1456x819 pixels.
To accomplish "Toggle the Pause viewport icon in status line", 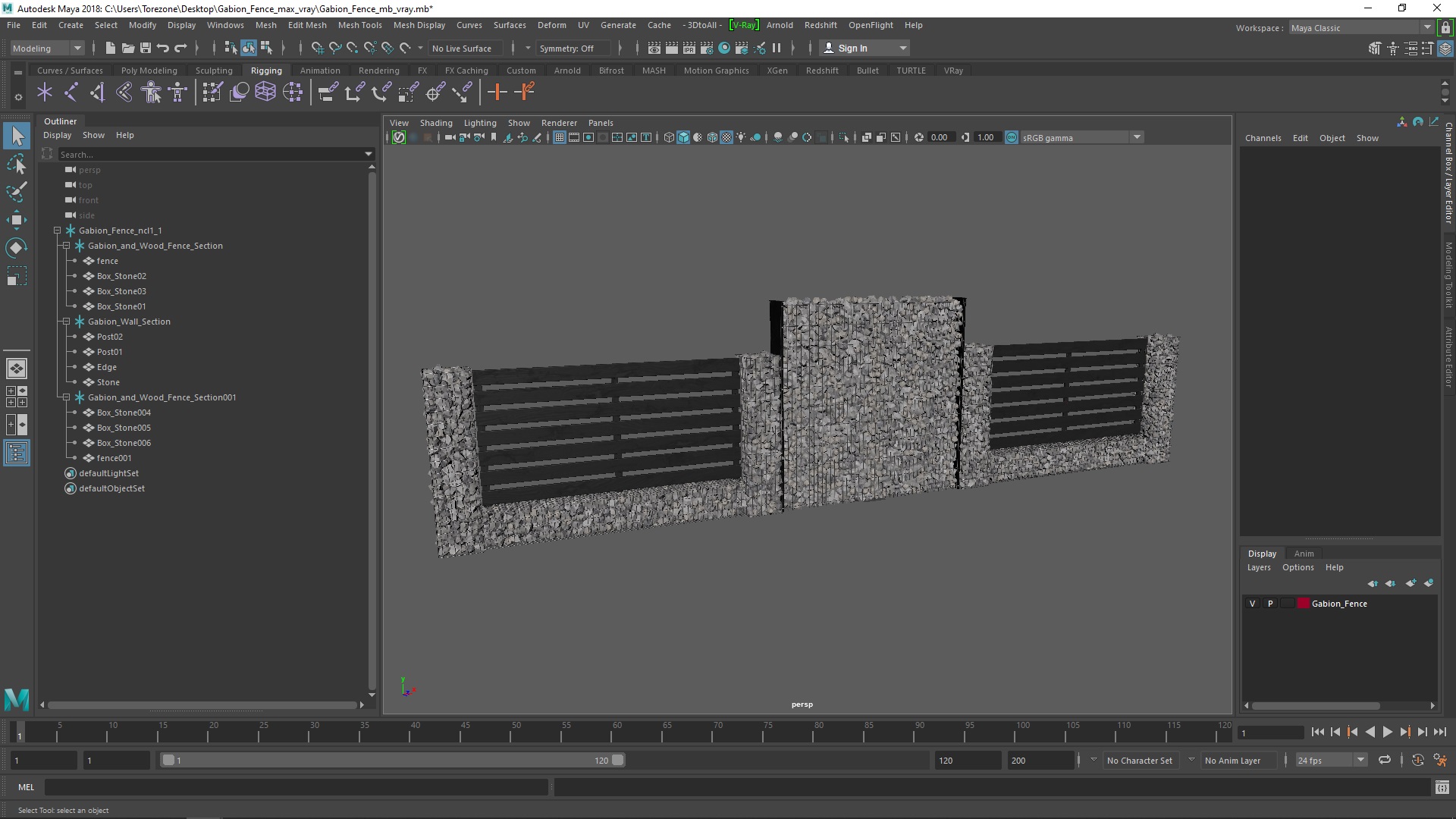I will [x=777, y=49].
